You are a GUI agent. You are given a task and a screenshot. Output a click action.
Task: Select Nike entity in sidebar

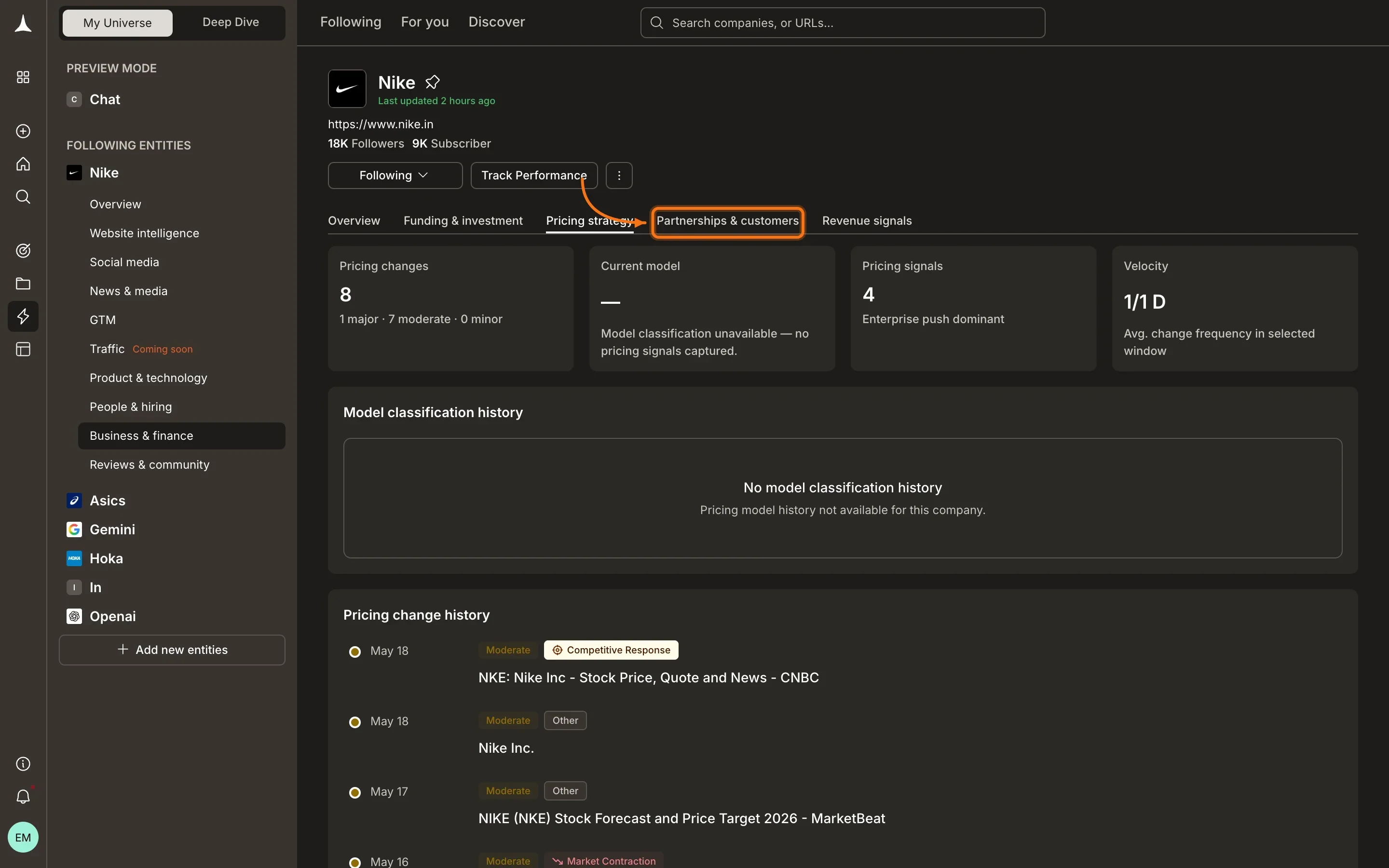(x=104, y=173)
